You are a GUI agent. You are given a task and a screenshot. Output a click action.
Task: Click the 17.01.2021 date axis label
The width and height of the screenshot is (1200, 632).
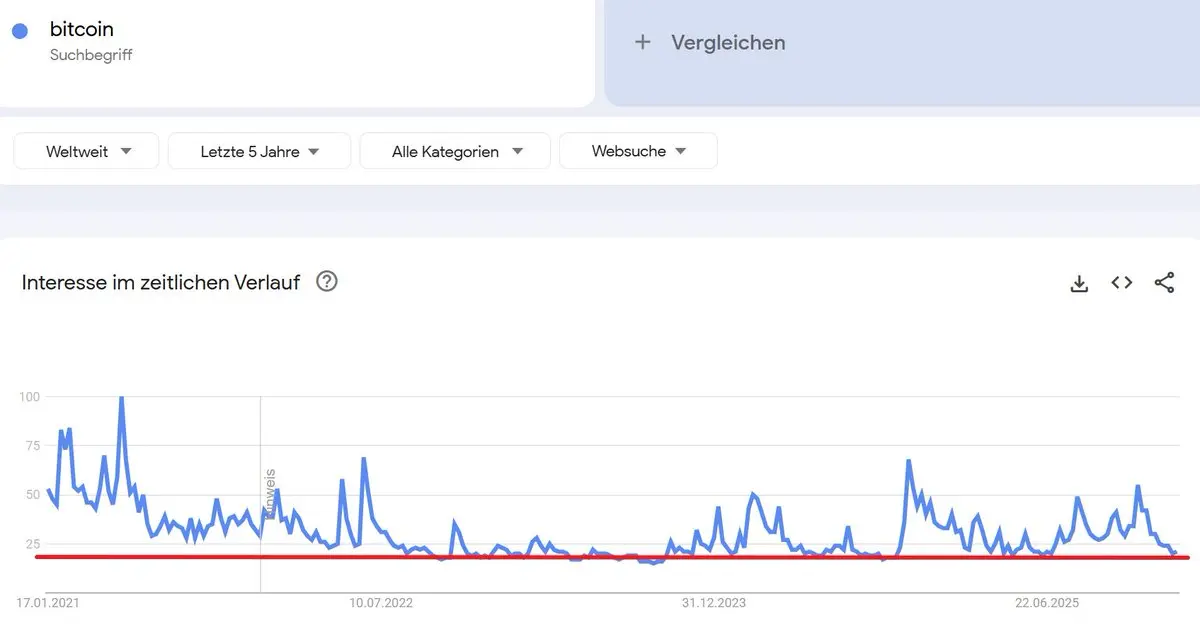pyautogui.click(x=48, y=603)
